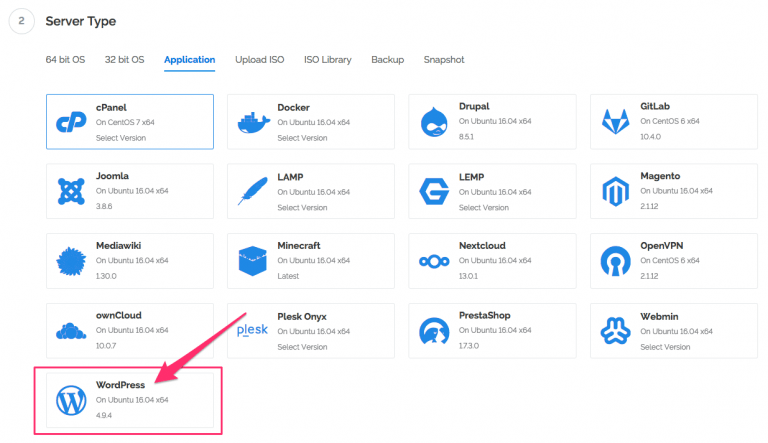Open cPanel Select Version dropdown
Viewport: 768px width, 443px height.
(121, 138)
